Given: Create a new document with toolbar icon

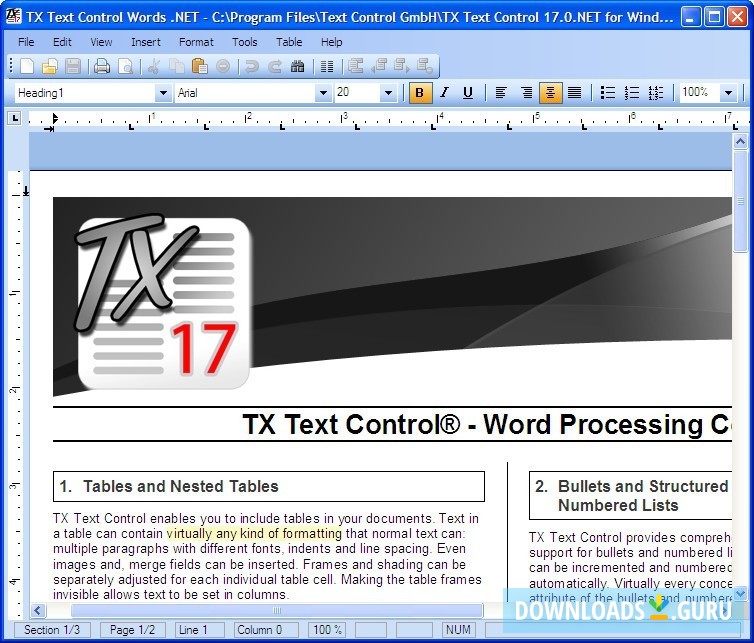Looking at the screenshot, I should click(x=27, y=66).
